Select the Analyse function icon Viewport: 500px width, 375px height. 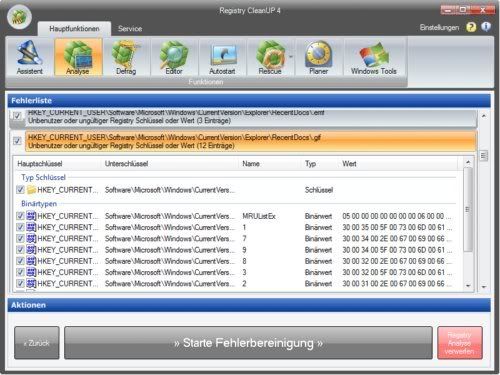[x=78, y=57]
